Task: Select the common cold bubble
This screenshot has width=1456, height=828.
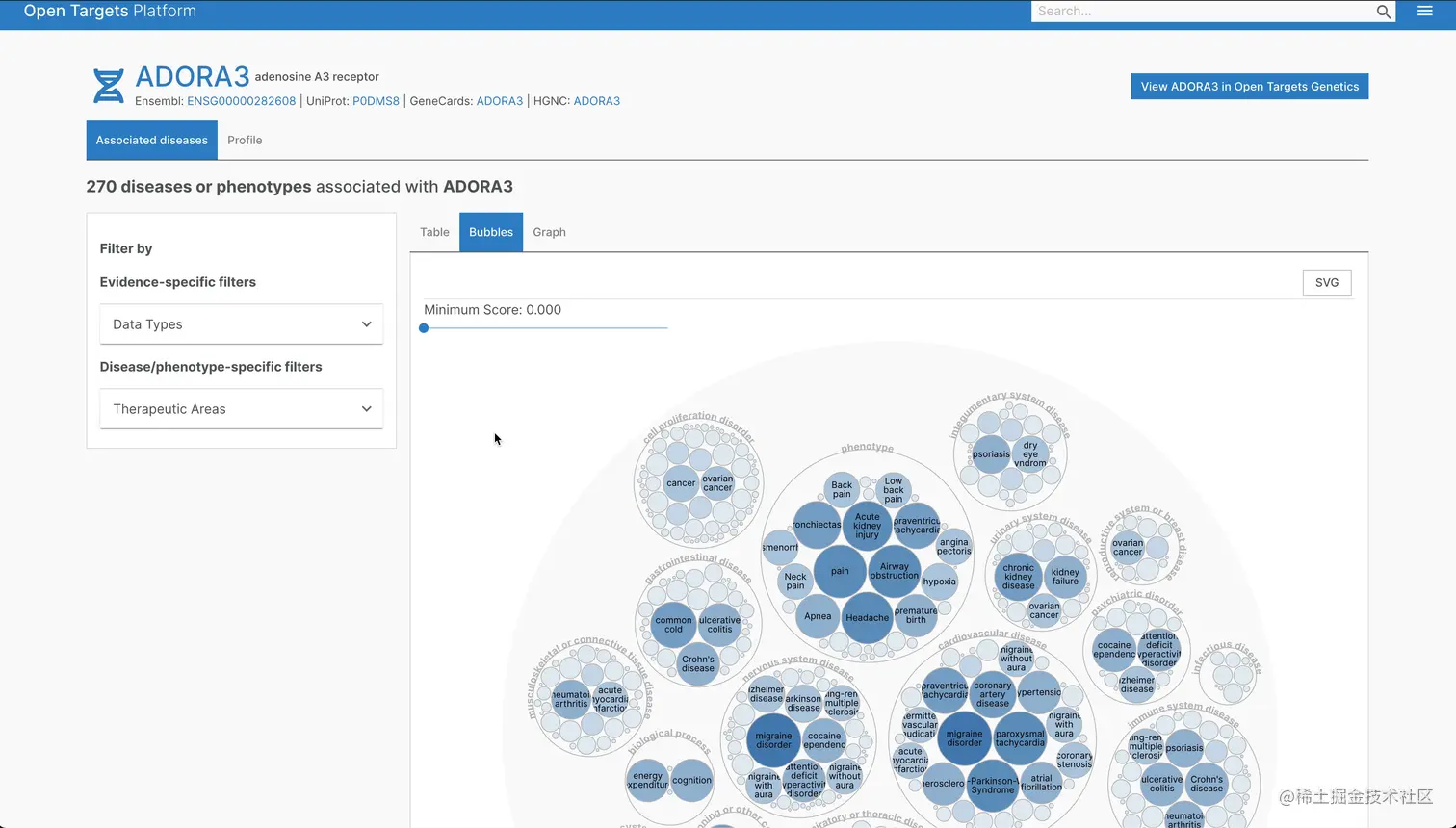Action: point(674,625)
